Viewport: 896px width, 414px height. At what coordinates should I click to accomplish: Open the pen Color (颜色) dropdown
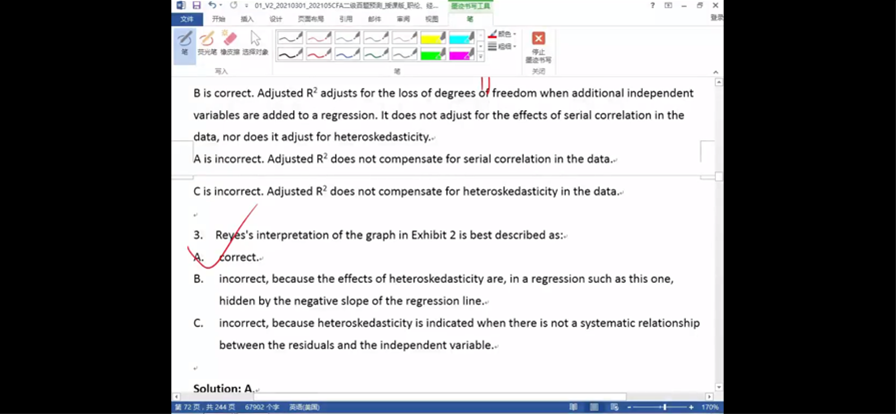[503, 34]
